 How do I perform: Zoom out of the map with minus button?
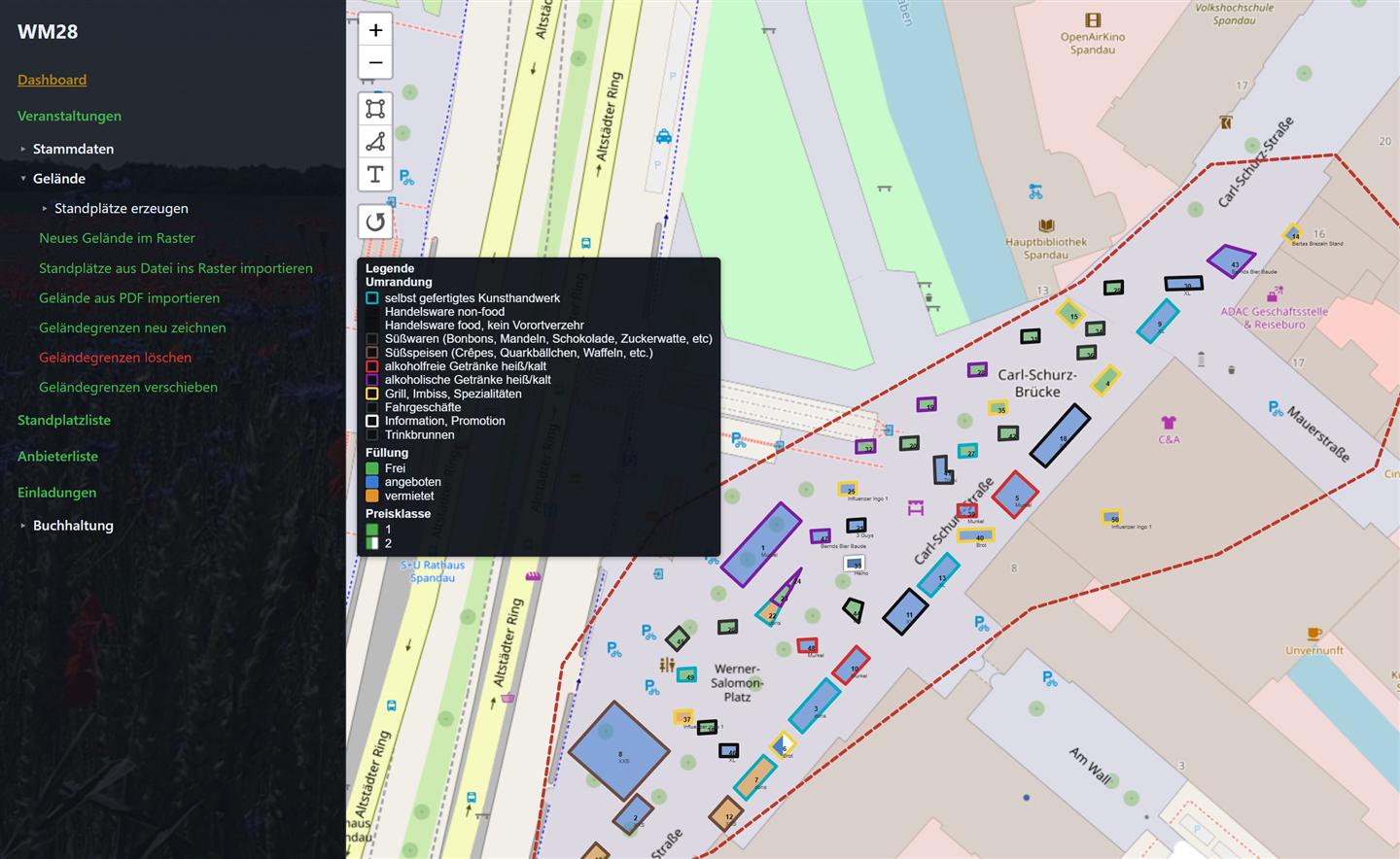(x=375, y=63)
